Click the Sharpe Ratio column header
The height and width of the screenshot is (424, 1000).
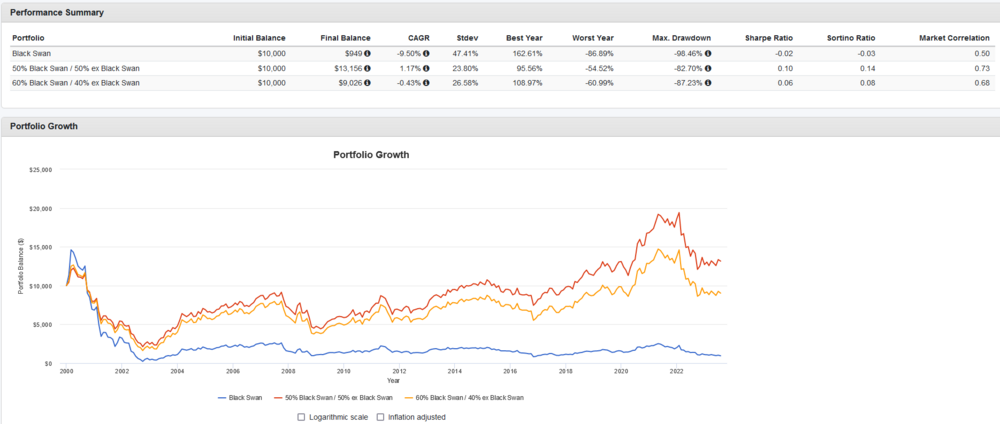(769, 38)
